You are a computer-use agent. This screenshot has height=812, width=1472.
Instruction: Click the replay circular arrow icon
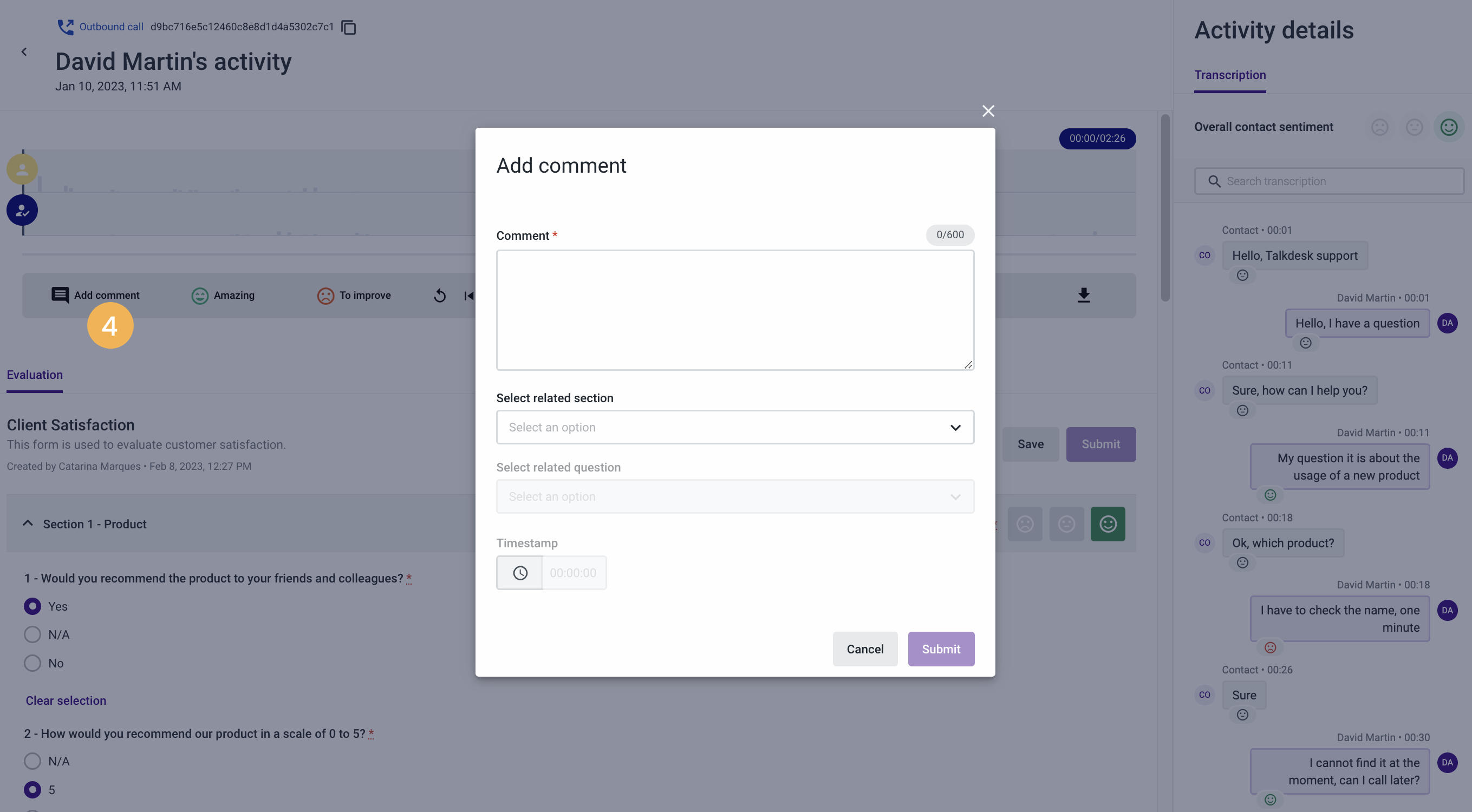pos(439,295)
